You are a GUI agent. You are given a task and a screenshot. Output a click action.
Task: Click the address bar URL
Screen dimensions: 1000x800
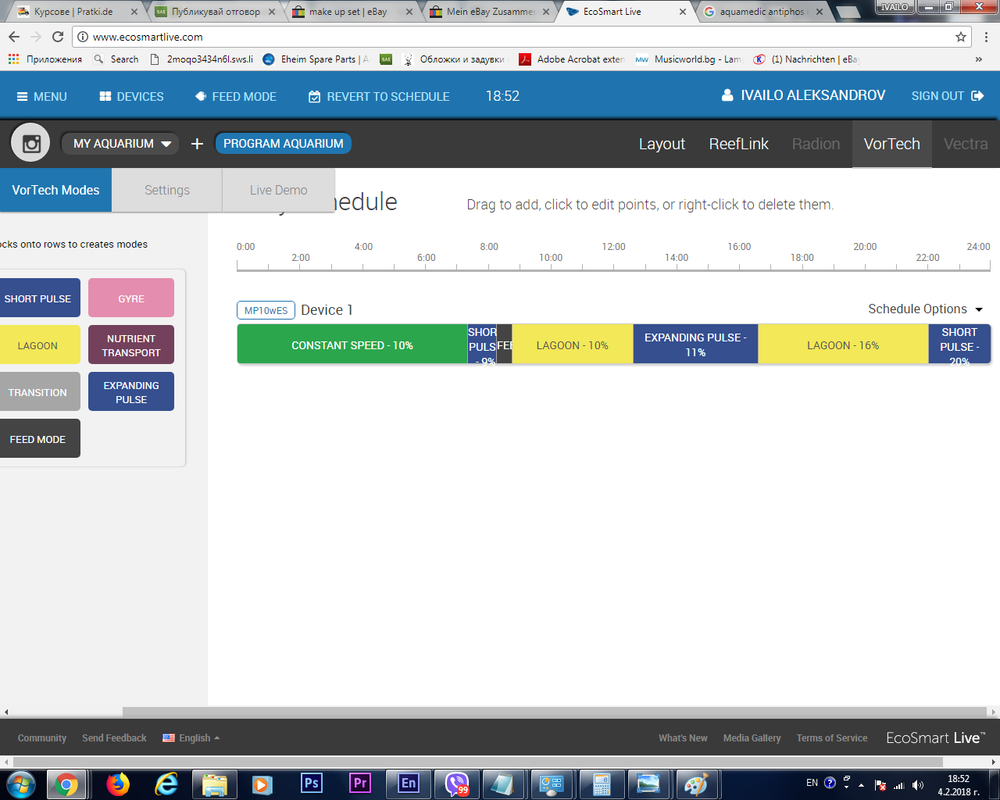tap(148, 37)
